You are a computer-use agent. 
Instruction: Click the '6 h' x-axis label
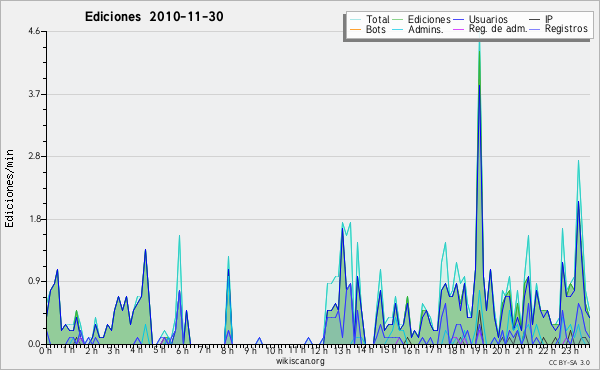point(182,350)
